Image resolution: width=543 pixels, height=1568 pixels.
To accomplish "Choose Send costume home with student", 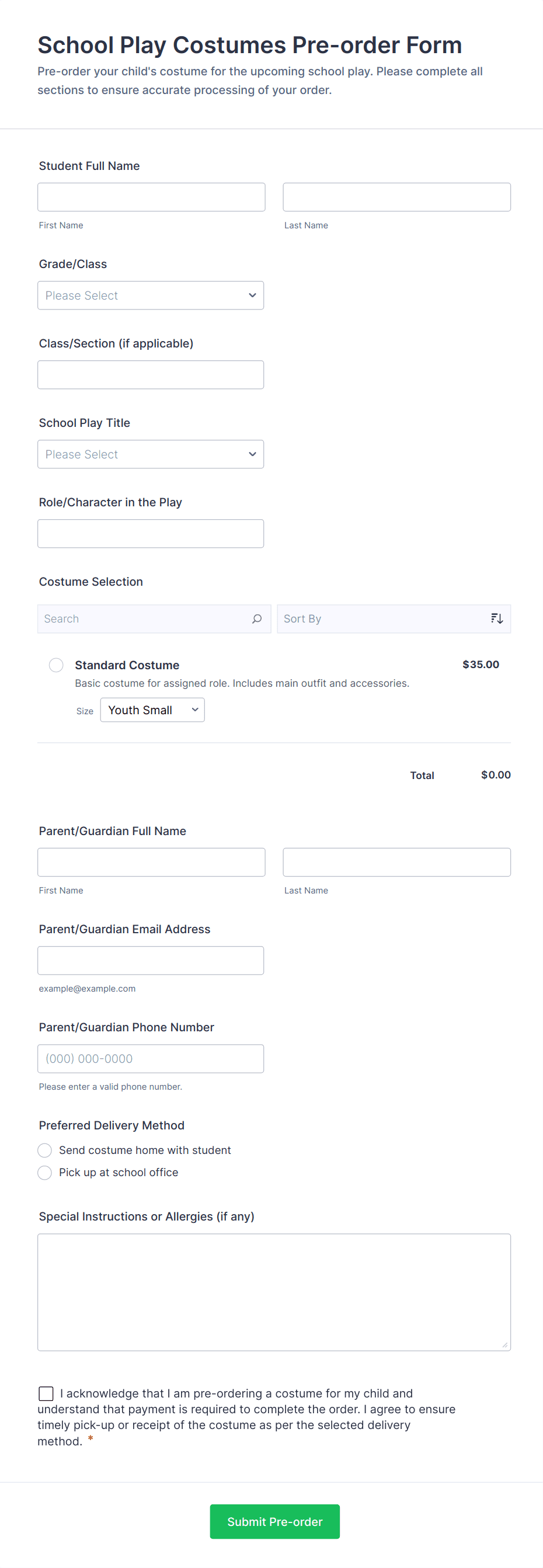I will point(45,1150).
